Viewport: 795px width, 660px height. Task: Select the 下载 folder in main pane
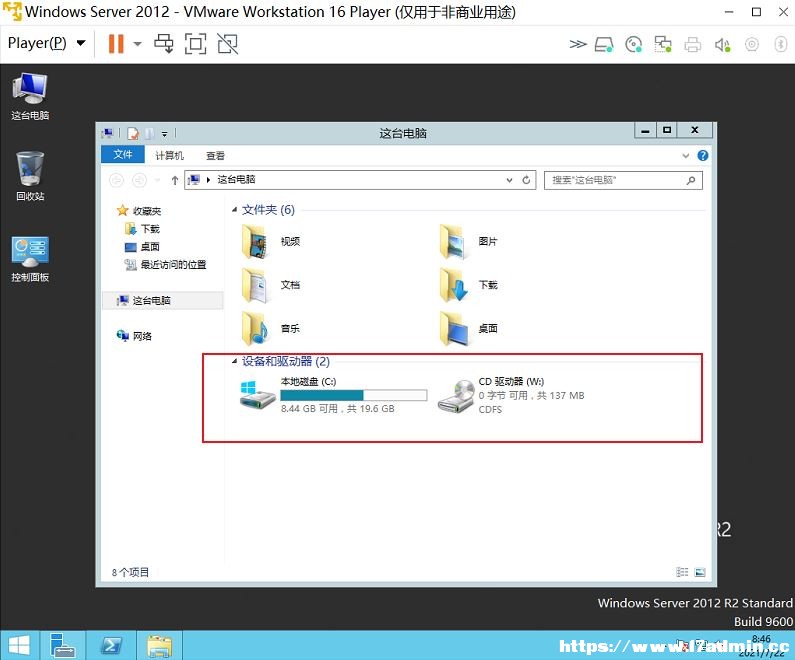click(469, 285)
